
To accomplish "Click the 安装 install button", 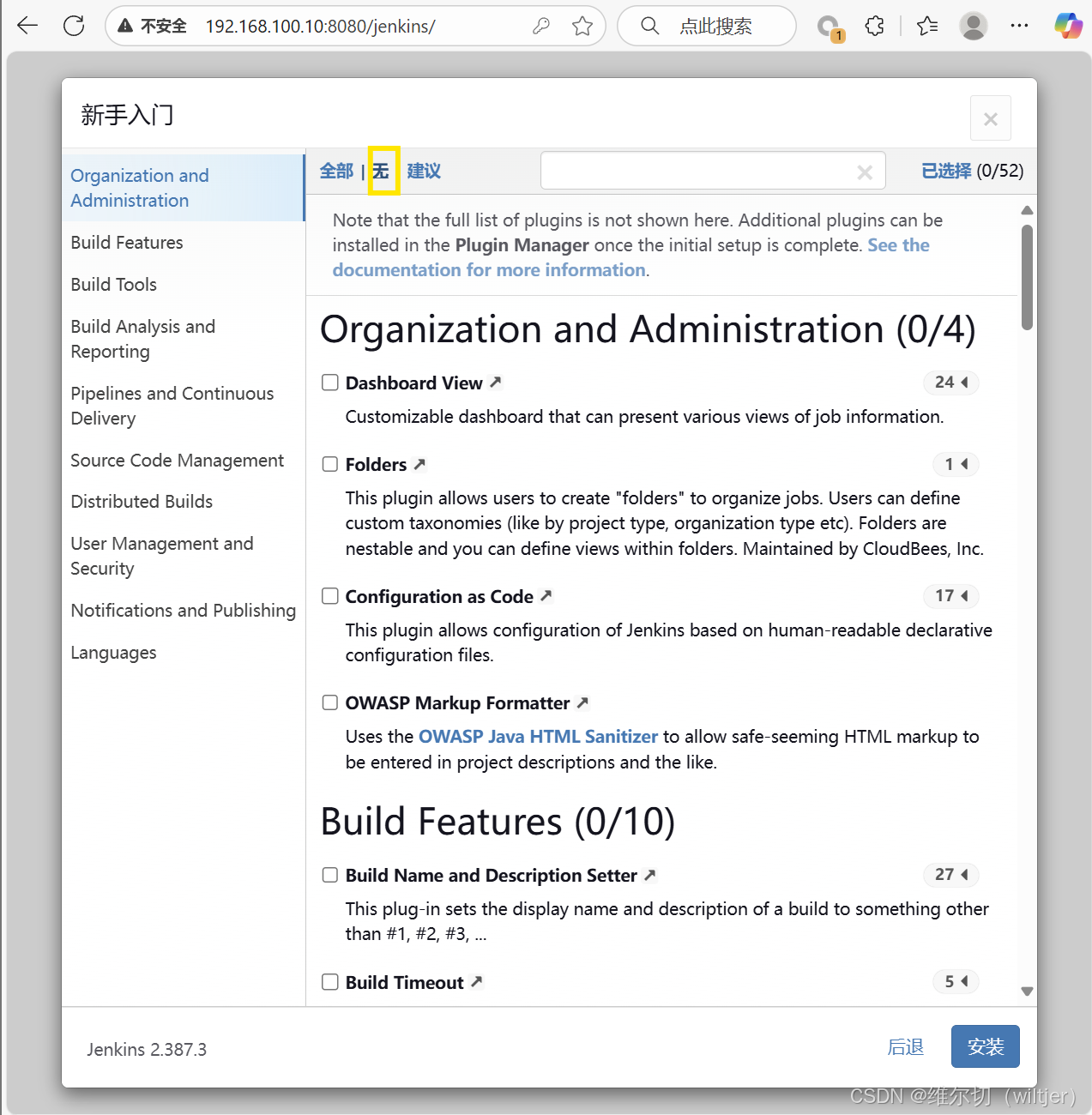I will (986, 1046).
